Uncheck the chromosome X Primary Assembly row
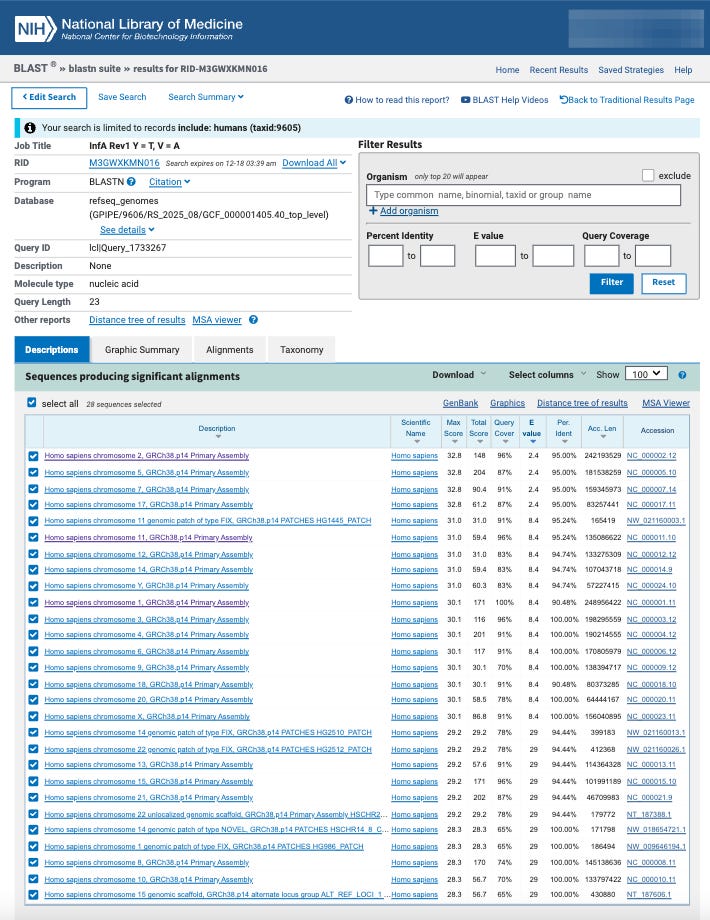 33,716
